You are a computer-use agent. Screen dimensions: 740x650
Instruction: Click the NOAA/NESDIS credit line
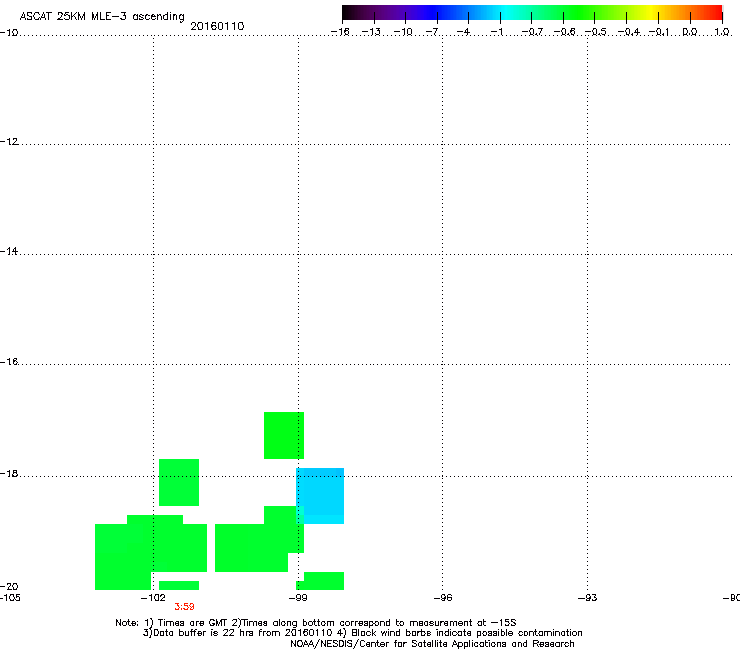pyautogui.click(x=432, y=644)
